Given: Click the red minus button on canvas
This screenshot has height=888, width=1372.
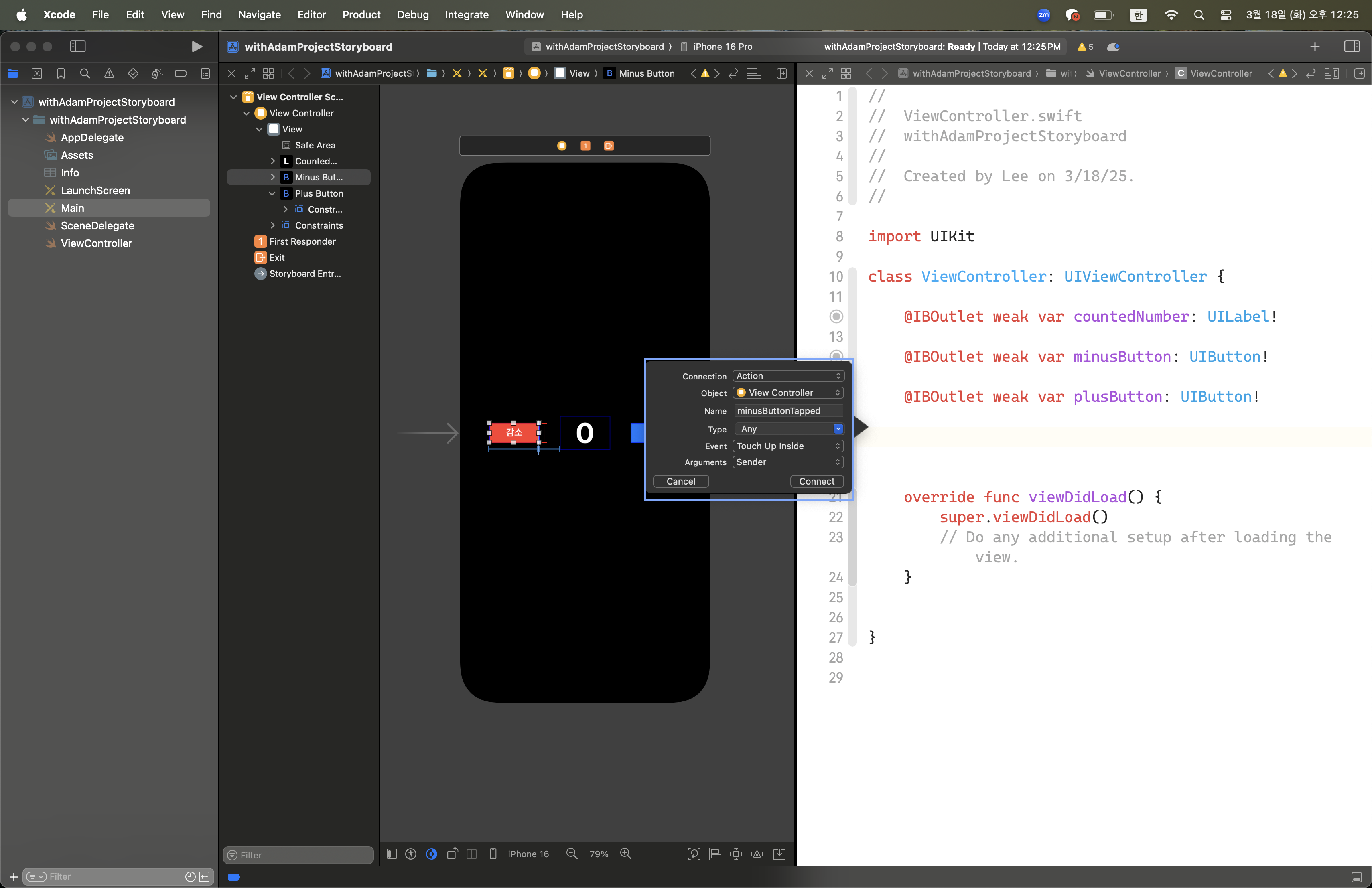Looking at the screenshot, I should pyautogui.click(x=514, y=433).
